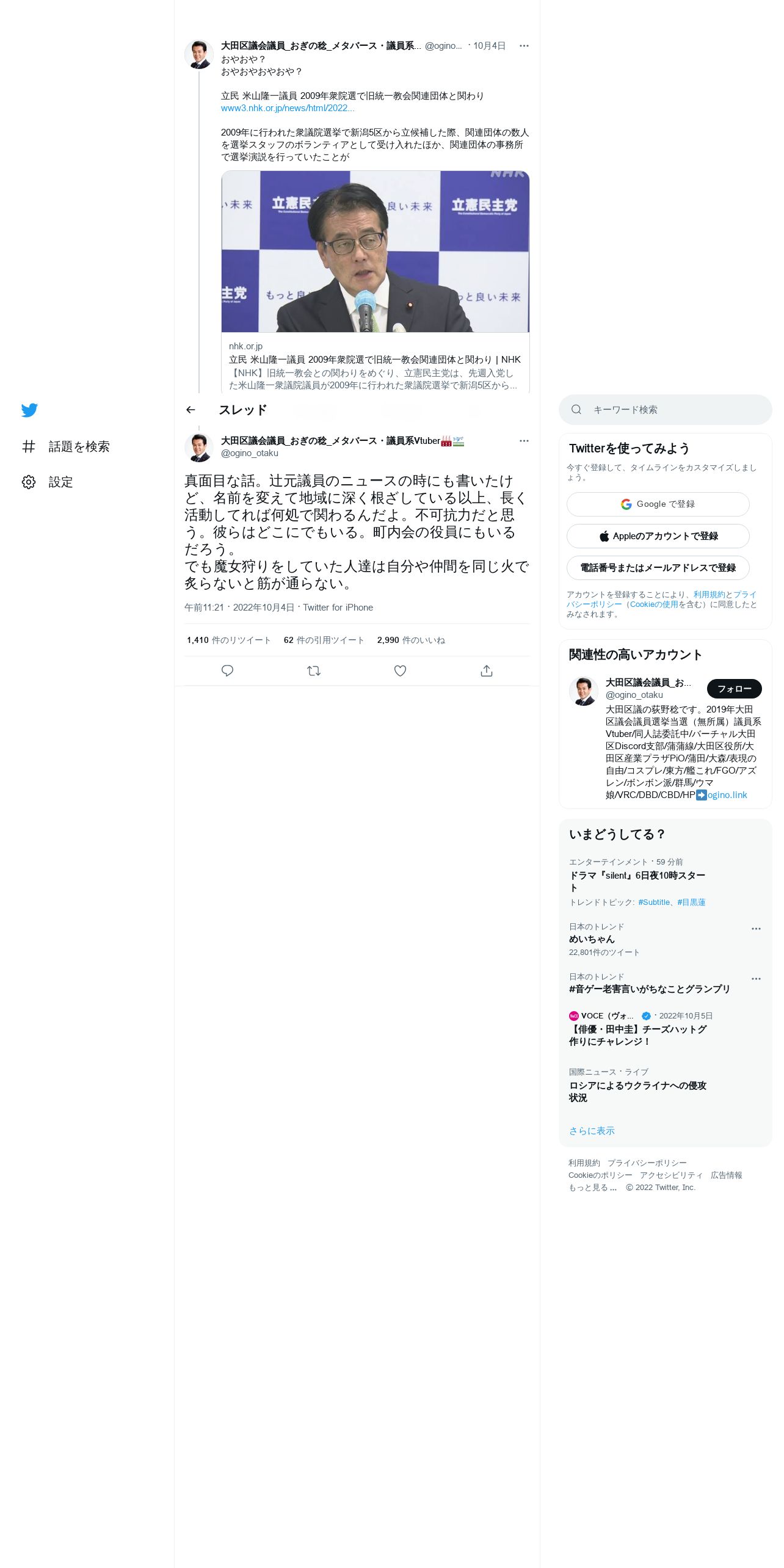Click the Twitter bird logo
784x1568 pixels.
(29, 410)
